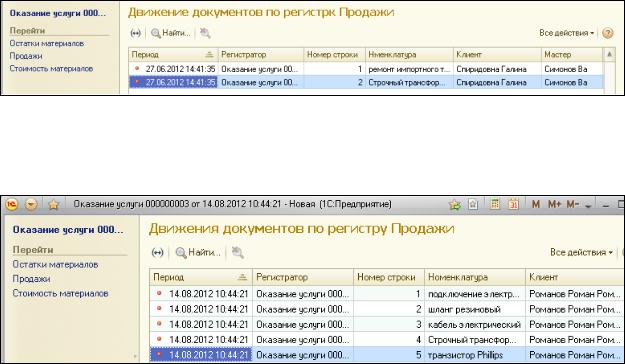Image resolution: width=625 pixels, height=364 pixels.
Task: Click Оказание услуги 000... heading in the 14.08.2012 window panel
Action: click(x=68, y=230)
